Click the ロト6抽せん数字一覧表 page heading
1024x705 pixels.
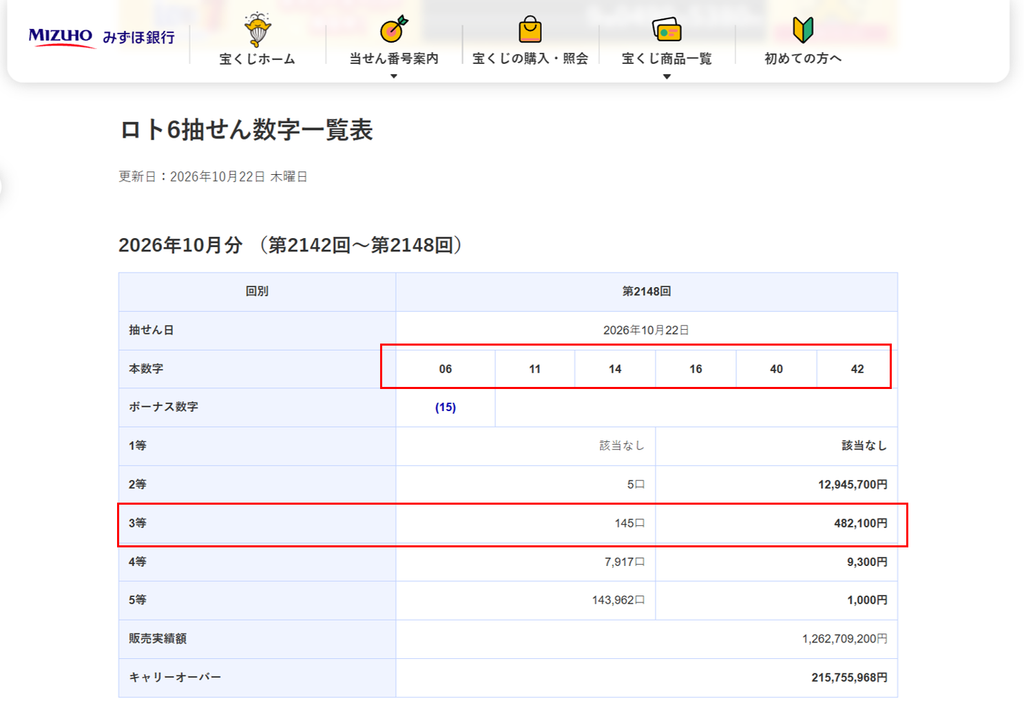click(246, 129)
